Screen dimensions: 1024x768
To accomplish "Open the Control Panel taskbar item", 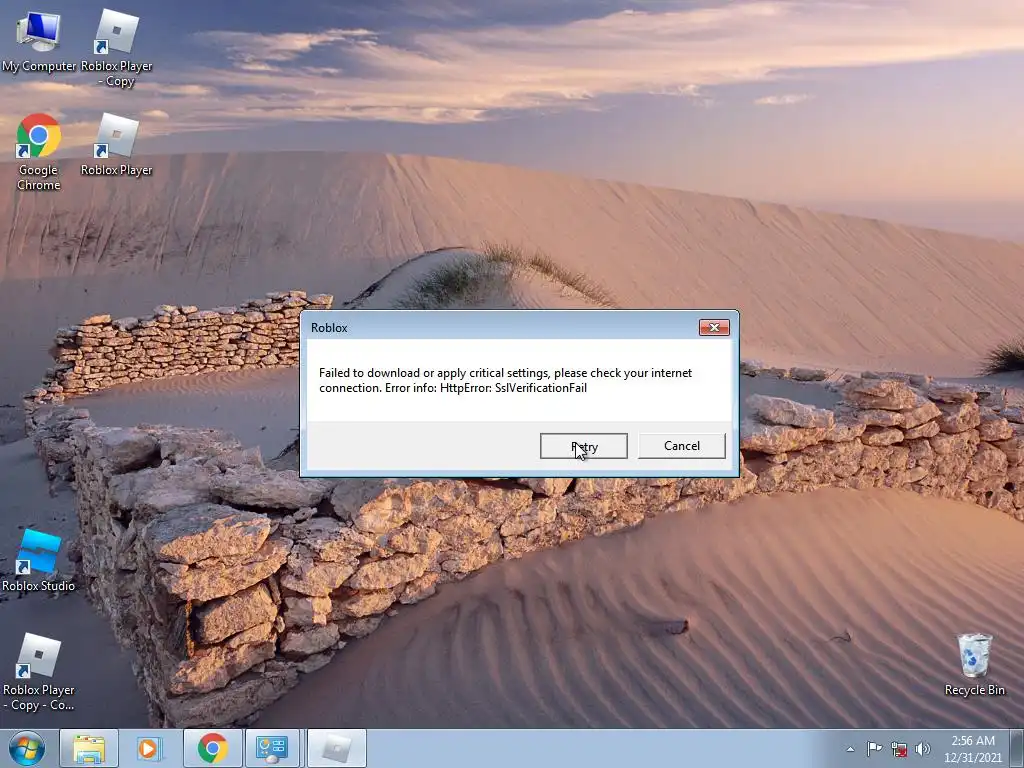I will click(272, 748).
